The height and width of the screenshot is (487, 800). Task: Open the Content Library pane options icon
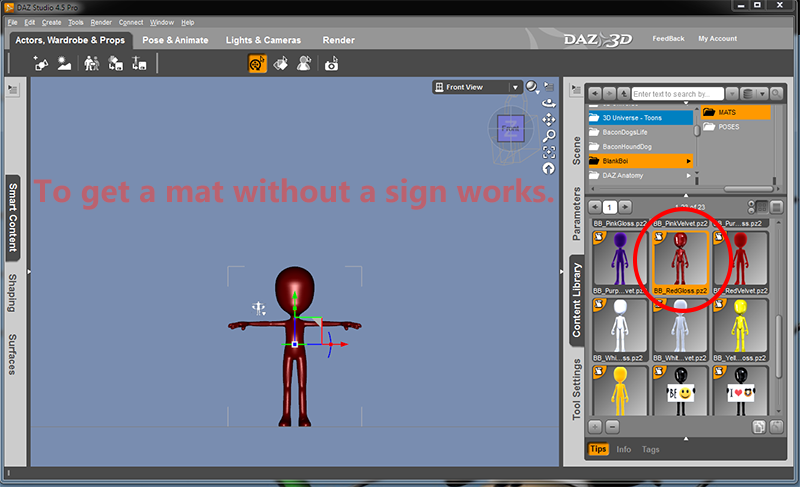click(x=576, y=90)
